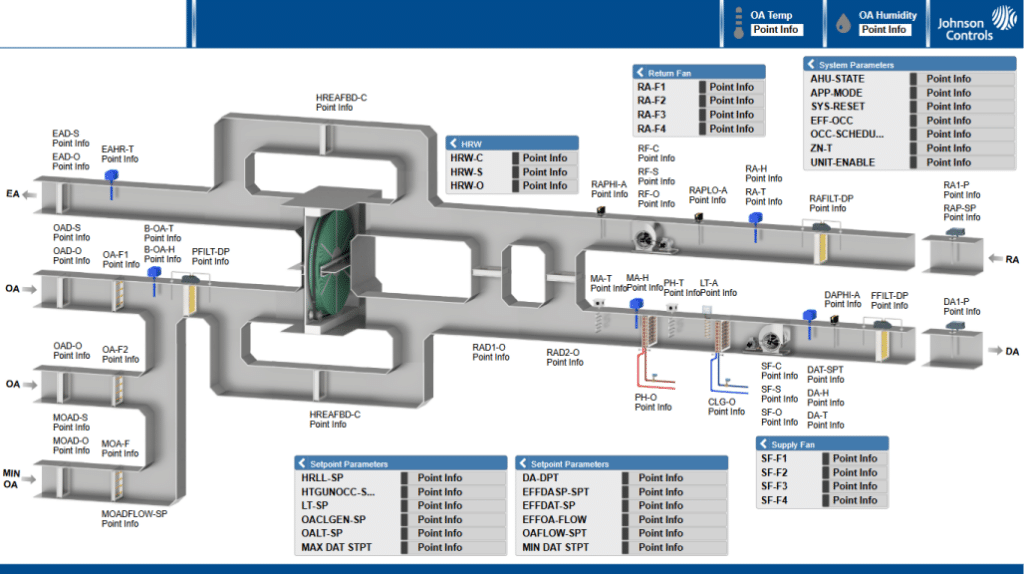1024x574 pixels.
Task: Click the supply fan blower graphic
Action: coord(769,339)
